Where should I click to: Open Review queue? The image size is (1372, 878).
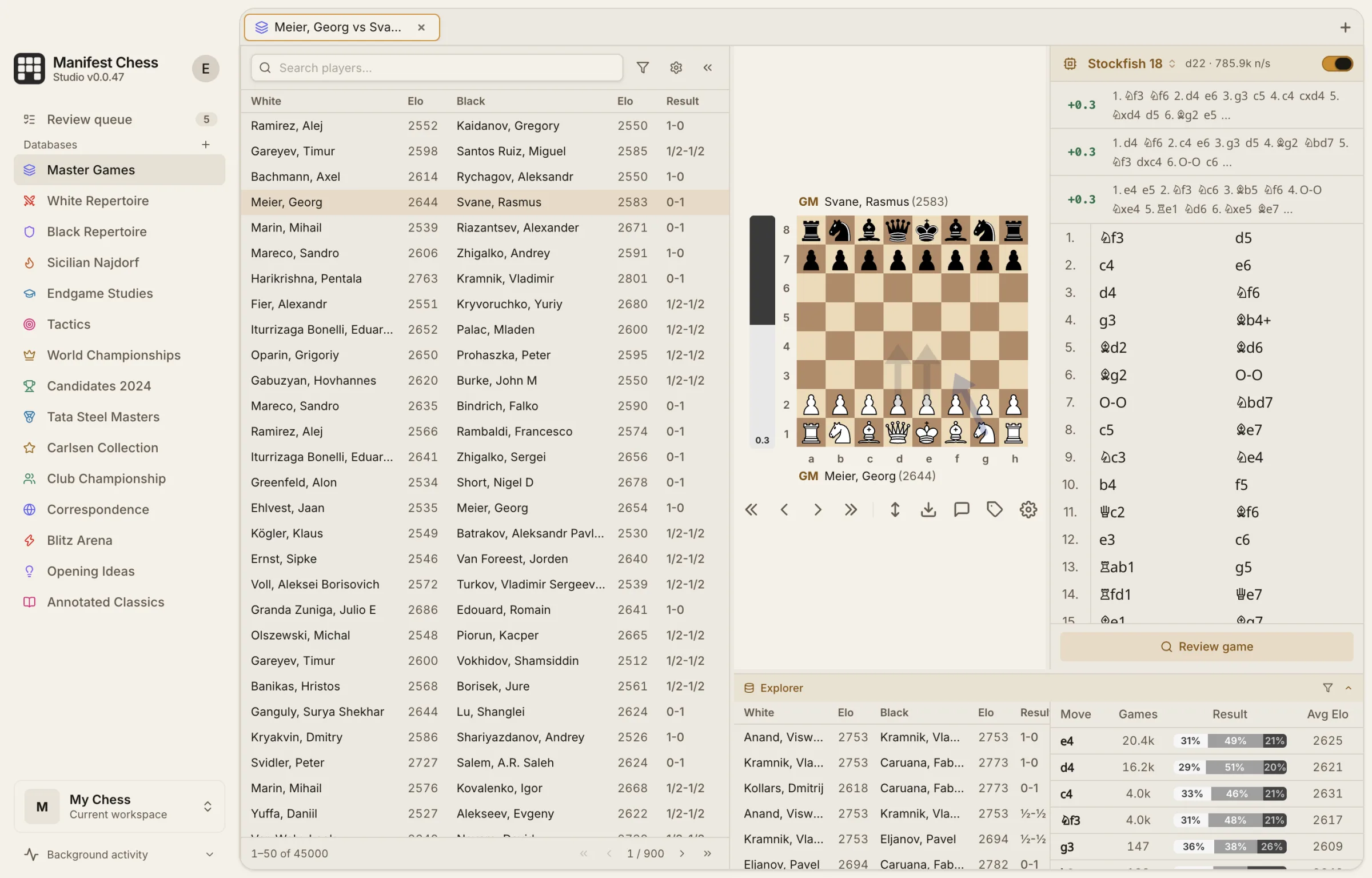pyautogui.click(x=119, y=119)
